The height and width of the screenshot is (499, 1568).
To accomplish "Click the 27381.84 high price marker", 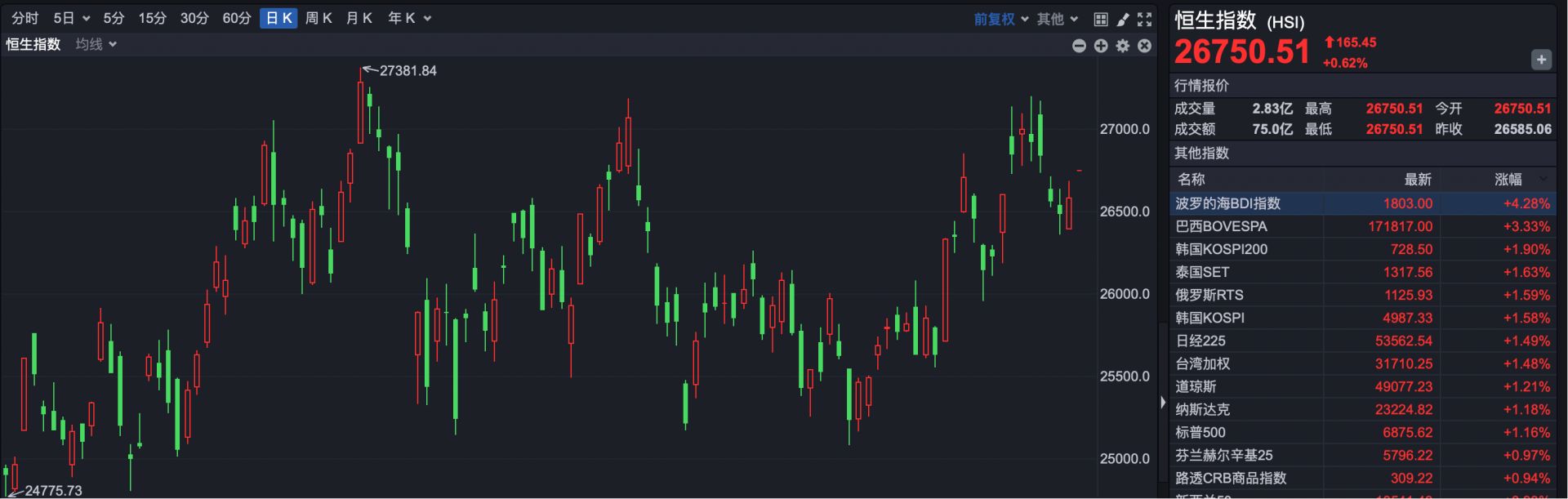I will 407,71.
